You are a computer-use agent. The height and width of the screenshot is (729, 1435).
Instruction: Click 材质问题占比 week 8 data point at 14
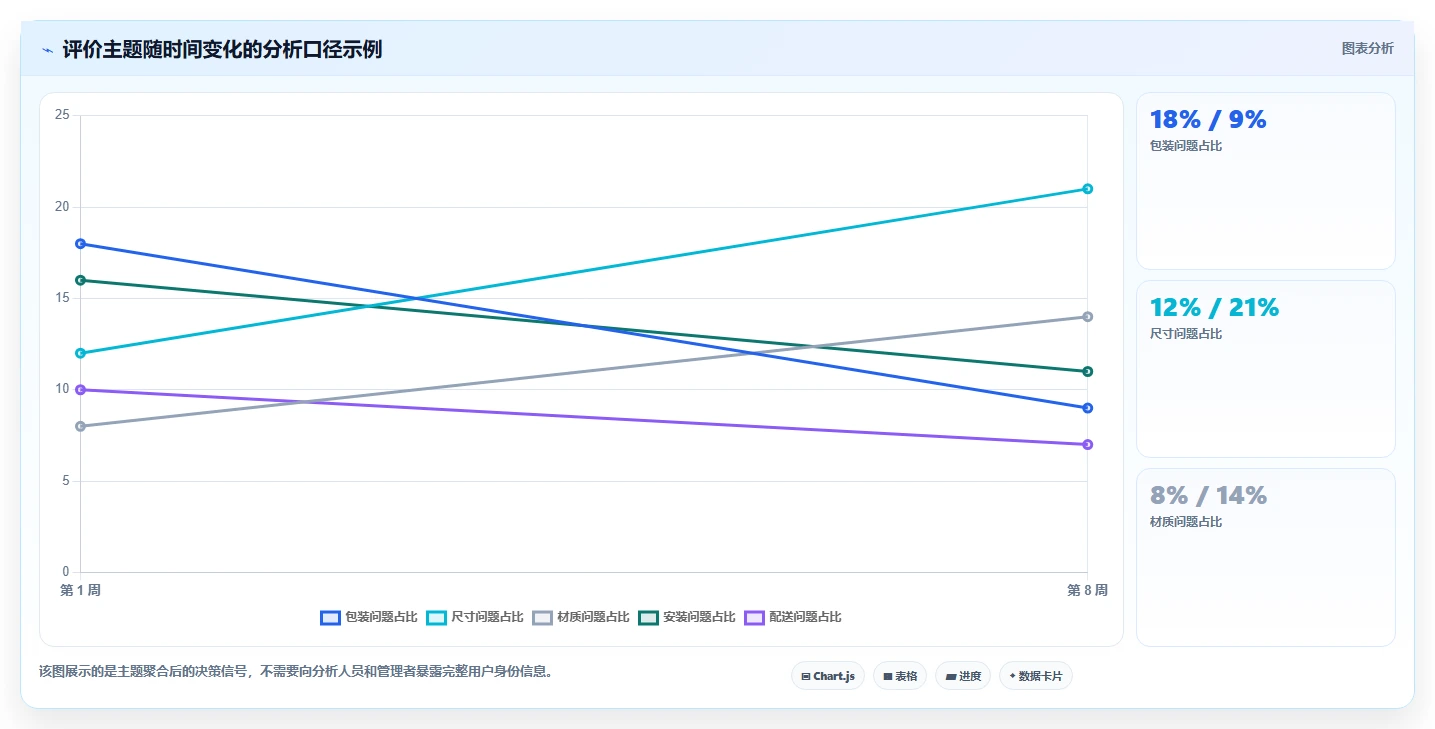[1087, 317]
